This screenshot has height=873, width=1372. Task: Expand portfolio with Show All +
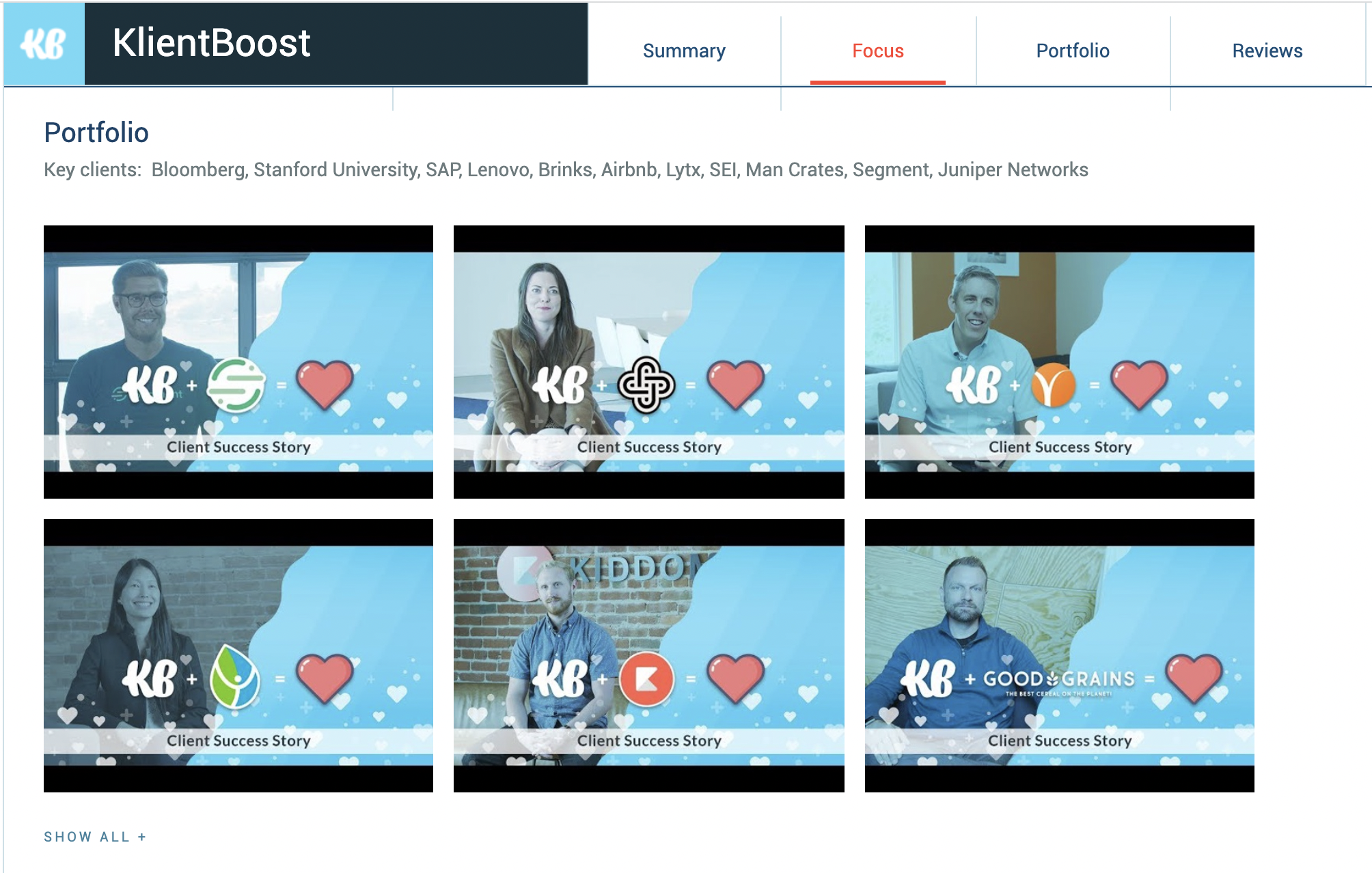(x=95, y=837)
